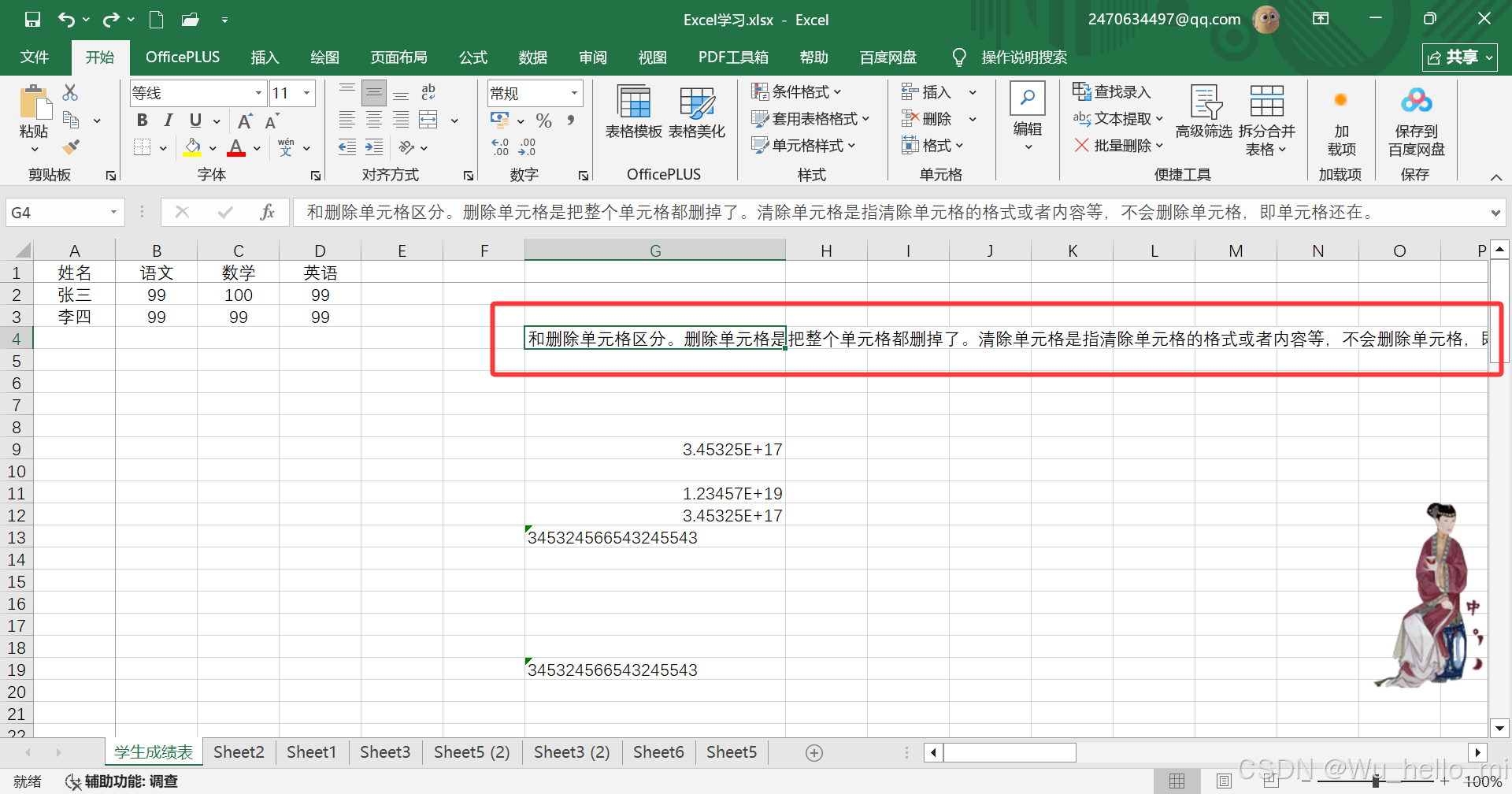Image resolution: width=1512 pixels, height=794 pixels.
Task: Increase indent in alignment group
Action: coord(374,147)
